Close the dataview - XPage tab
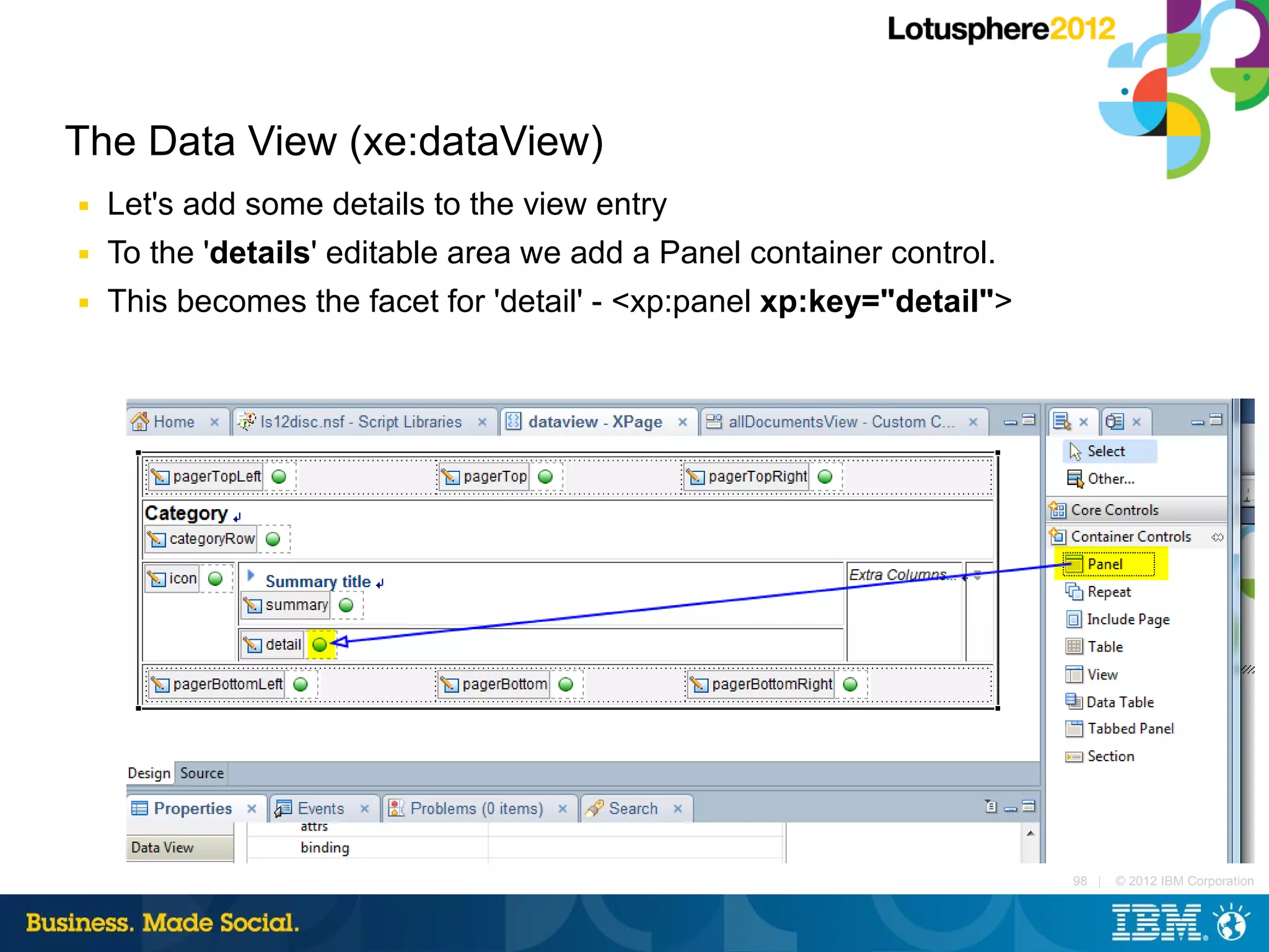The width and height of the screenshot is (1269, 952). click(683, 422)
